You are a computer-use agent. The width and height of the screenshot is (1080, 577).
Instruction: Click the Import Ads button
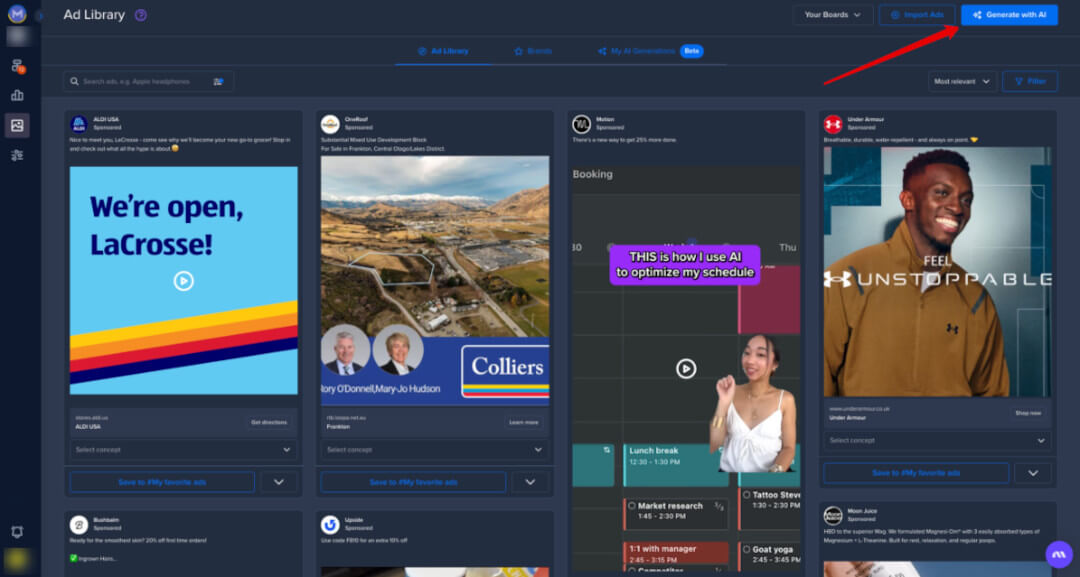tap(917, 14)
